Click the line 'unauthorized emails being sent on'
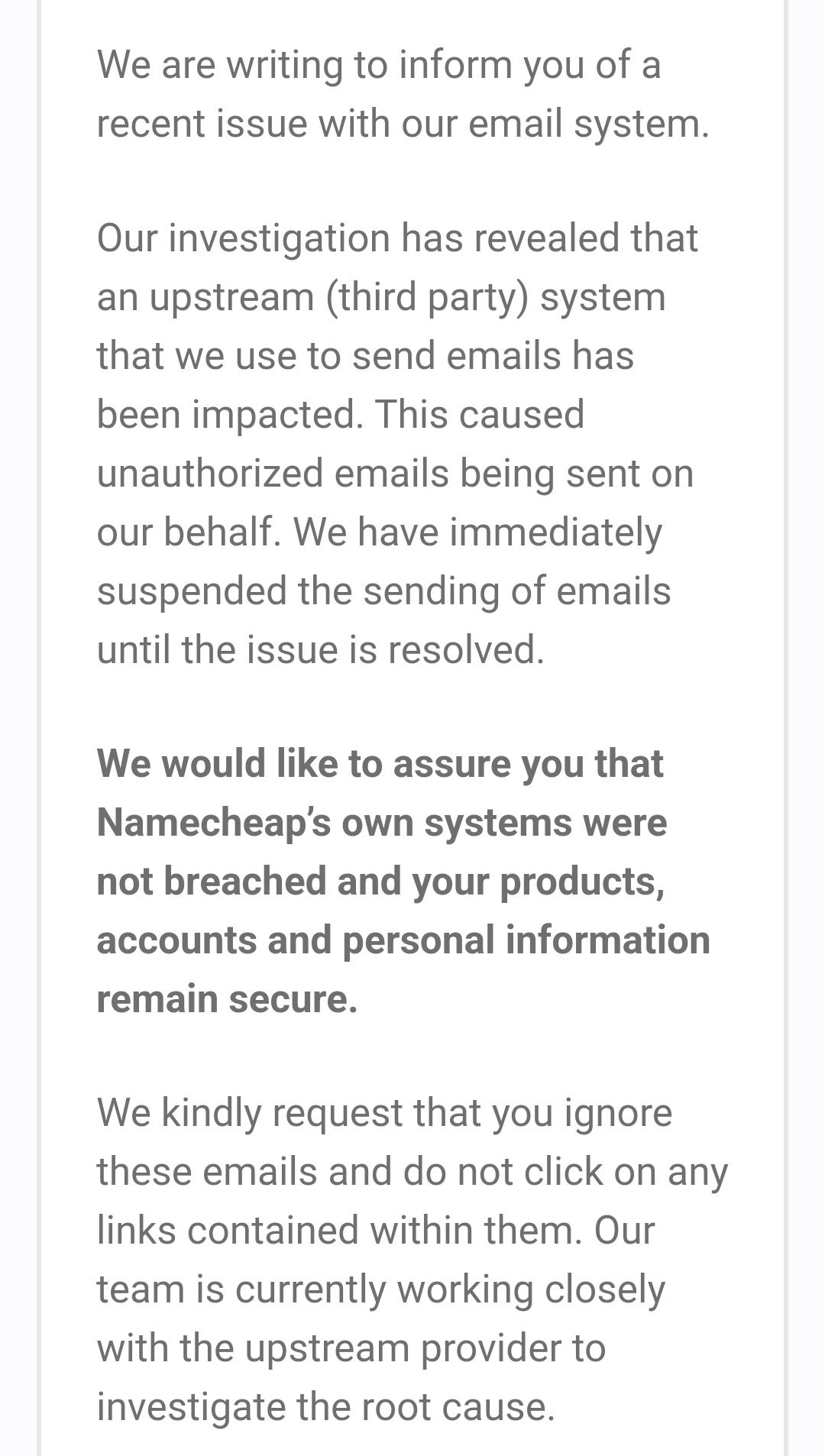825x1456 pixels. tap(395, 474)
